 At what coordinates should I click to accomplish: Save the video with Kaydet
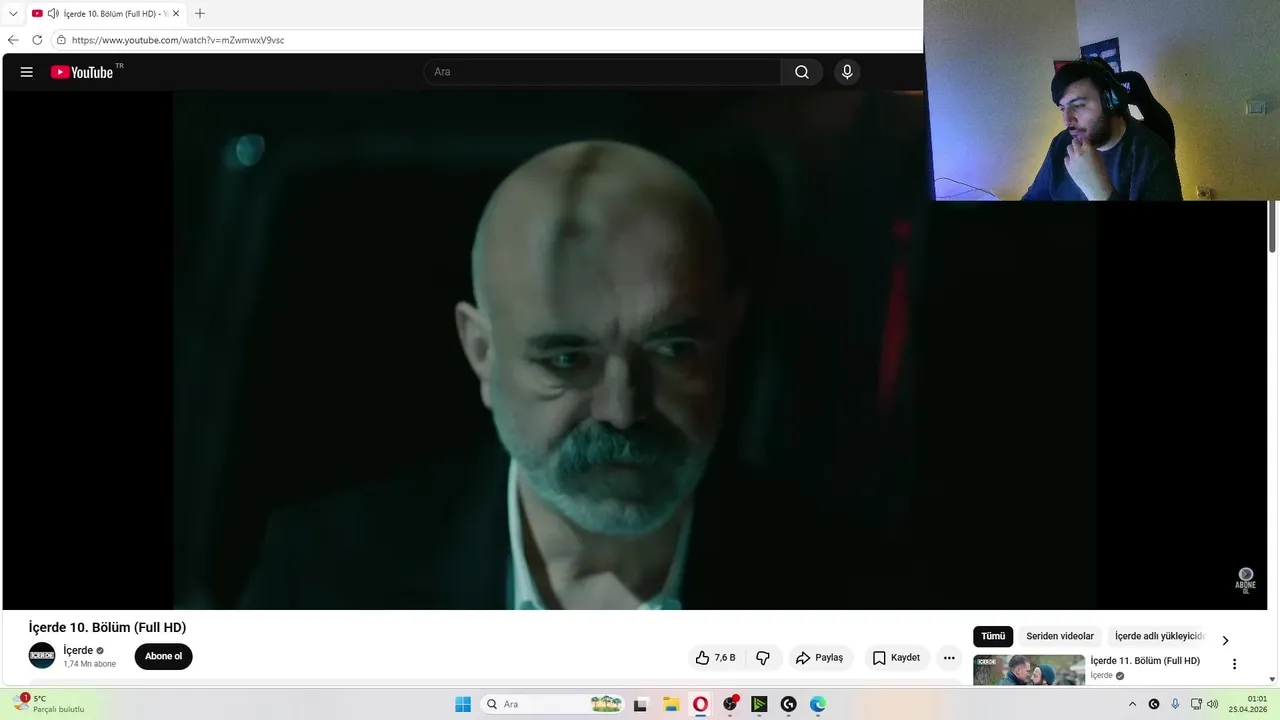[896, 657]
